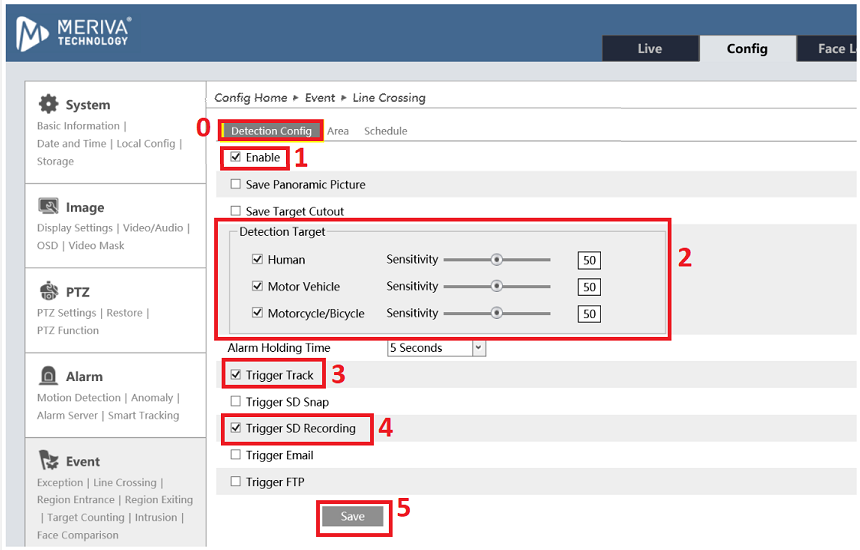Adjust the Motor Vehicle sensitivity slider
The height and width of the screenshot is (550, 860).
(496, 287)
